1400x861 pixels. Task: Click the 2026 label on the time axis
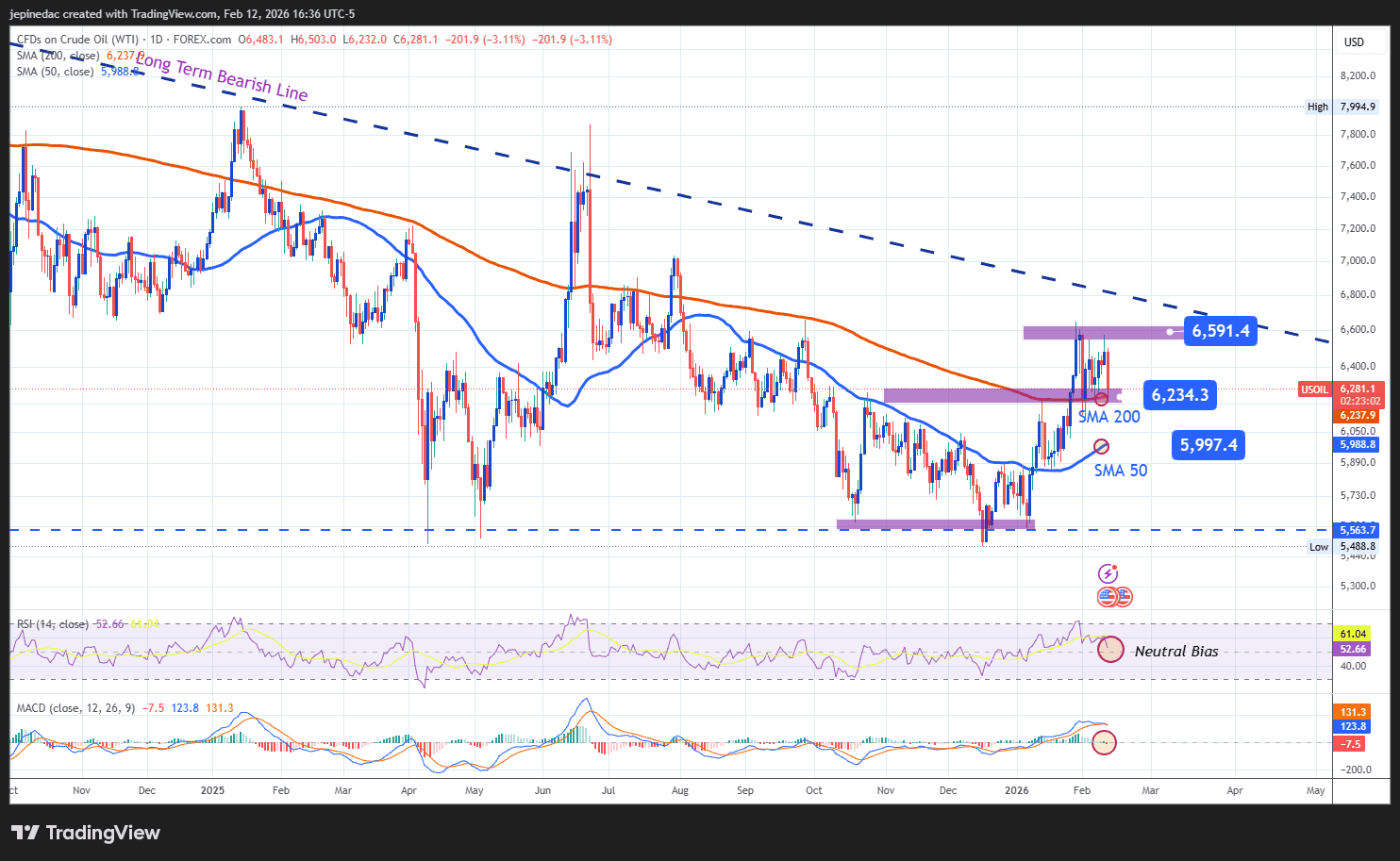coord(1017,790)
